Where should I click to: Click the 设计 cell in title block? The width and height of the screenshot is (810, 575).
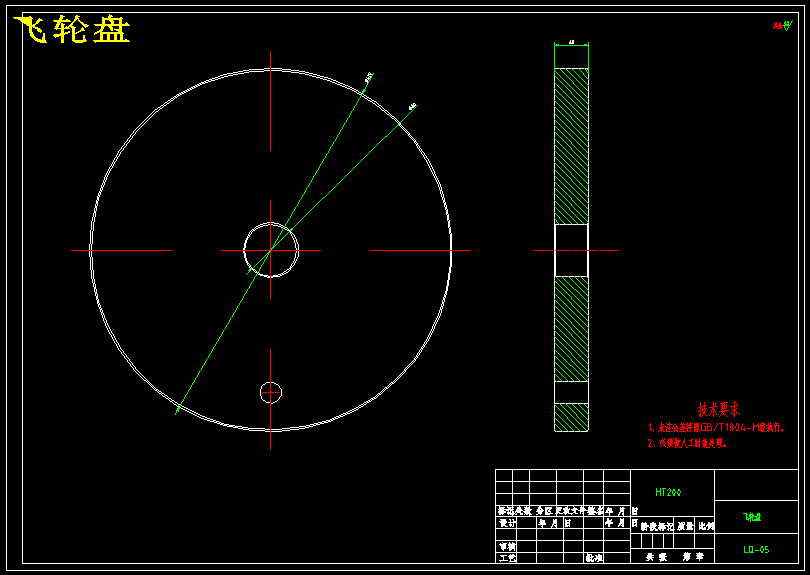coord(507,523)
